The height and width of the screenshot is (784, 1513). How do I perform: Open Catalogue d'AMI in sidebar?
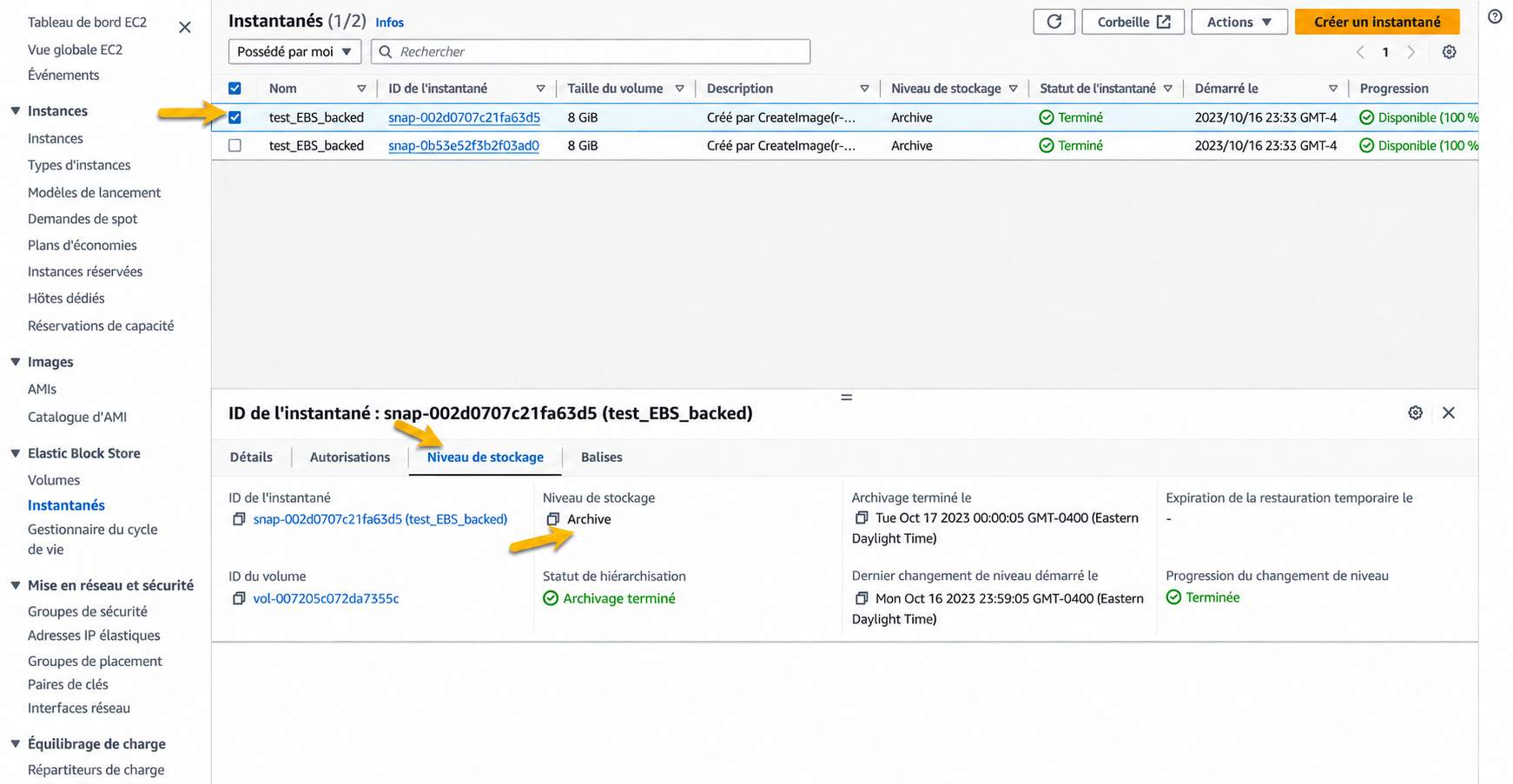77,417
